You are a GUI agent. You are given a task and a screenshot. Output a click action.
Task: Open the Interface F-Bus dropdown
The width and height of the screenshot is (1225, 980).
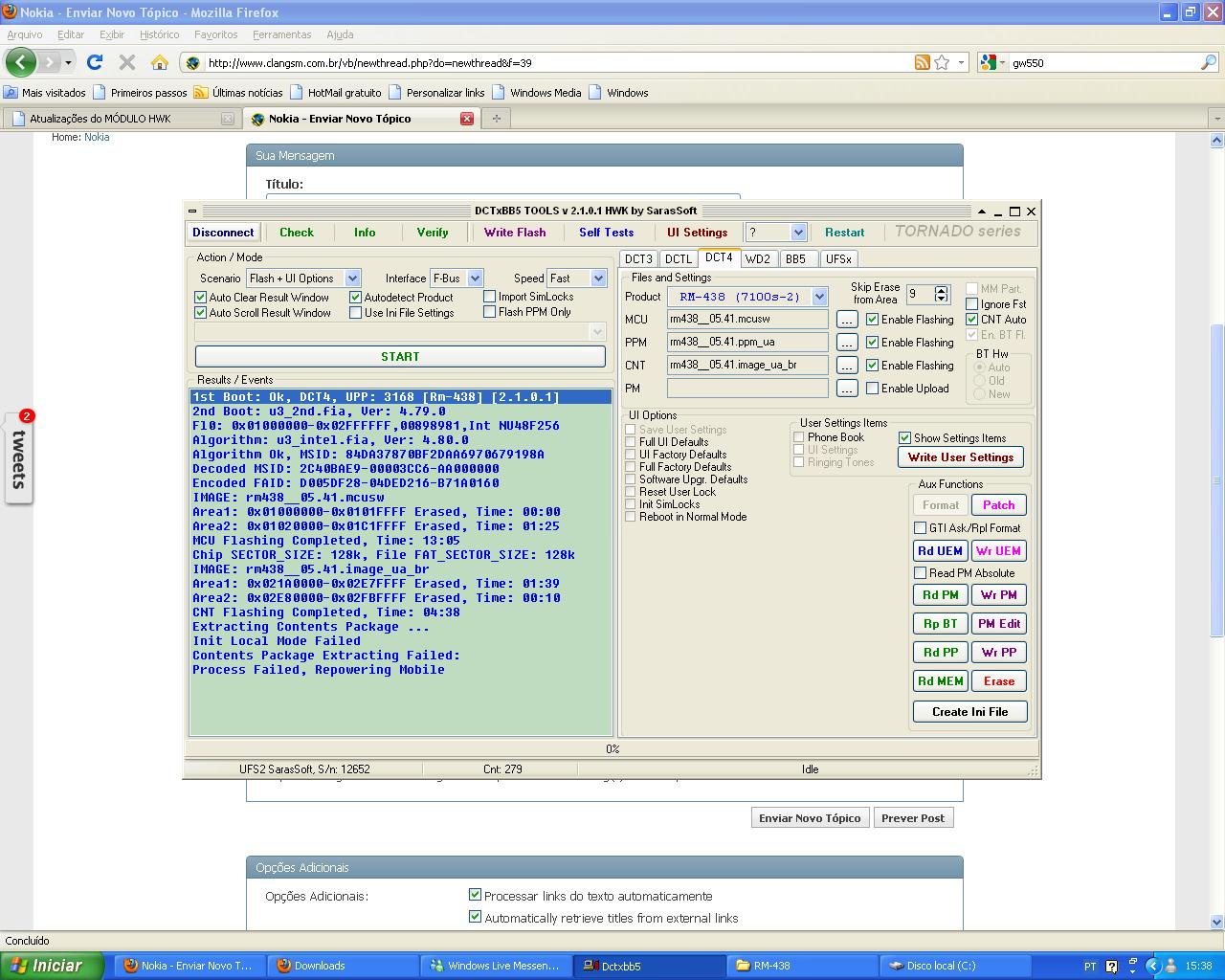tap(475, 278)
